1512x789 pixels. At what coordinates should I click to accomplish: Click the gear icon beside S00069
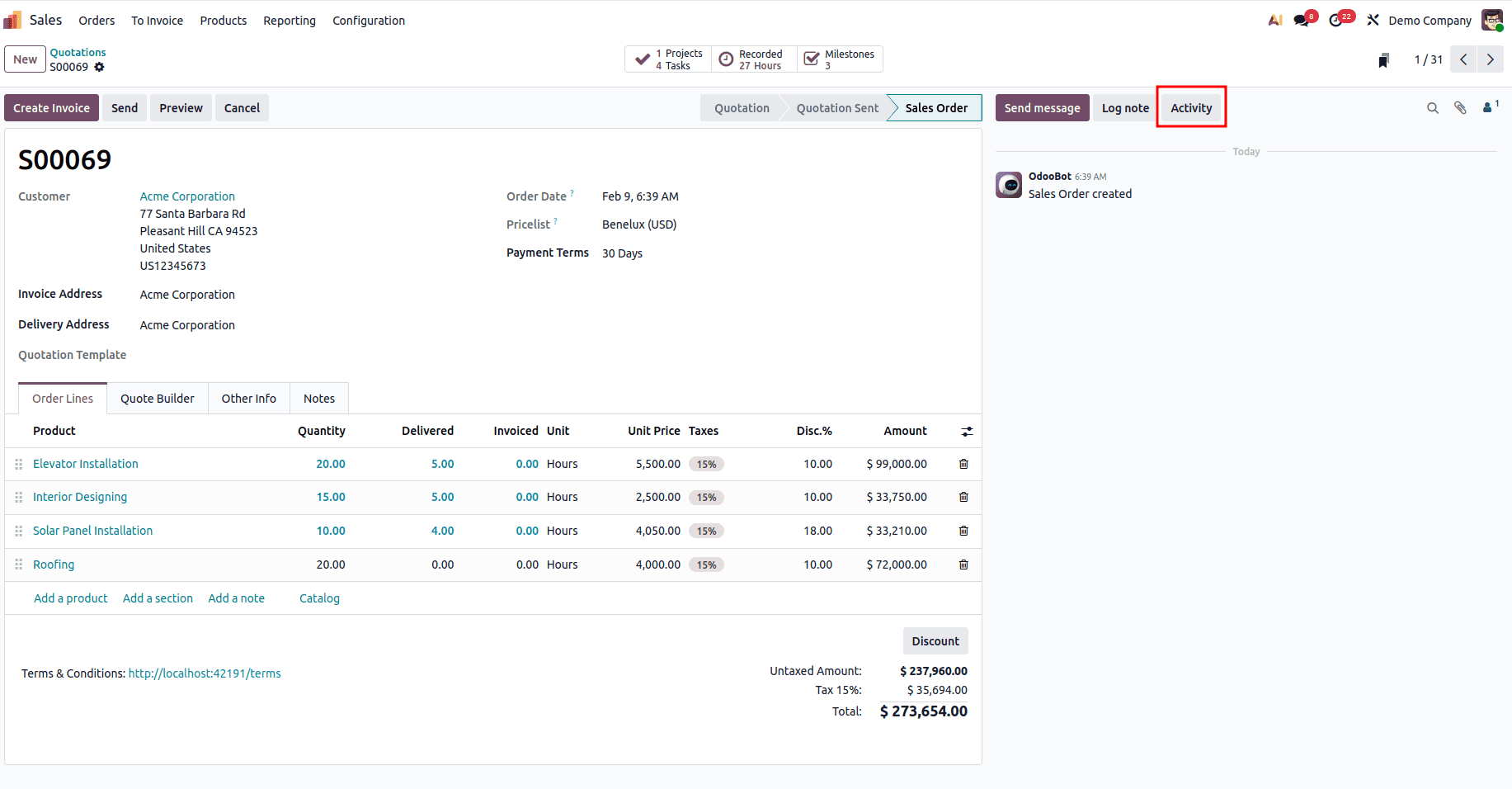point(100,67)
